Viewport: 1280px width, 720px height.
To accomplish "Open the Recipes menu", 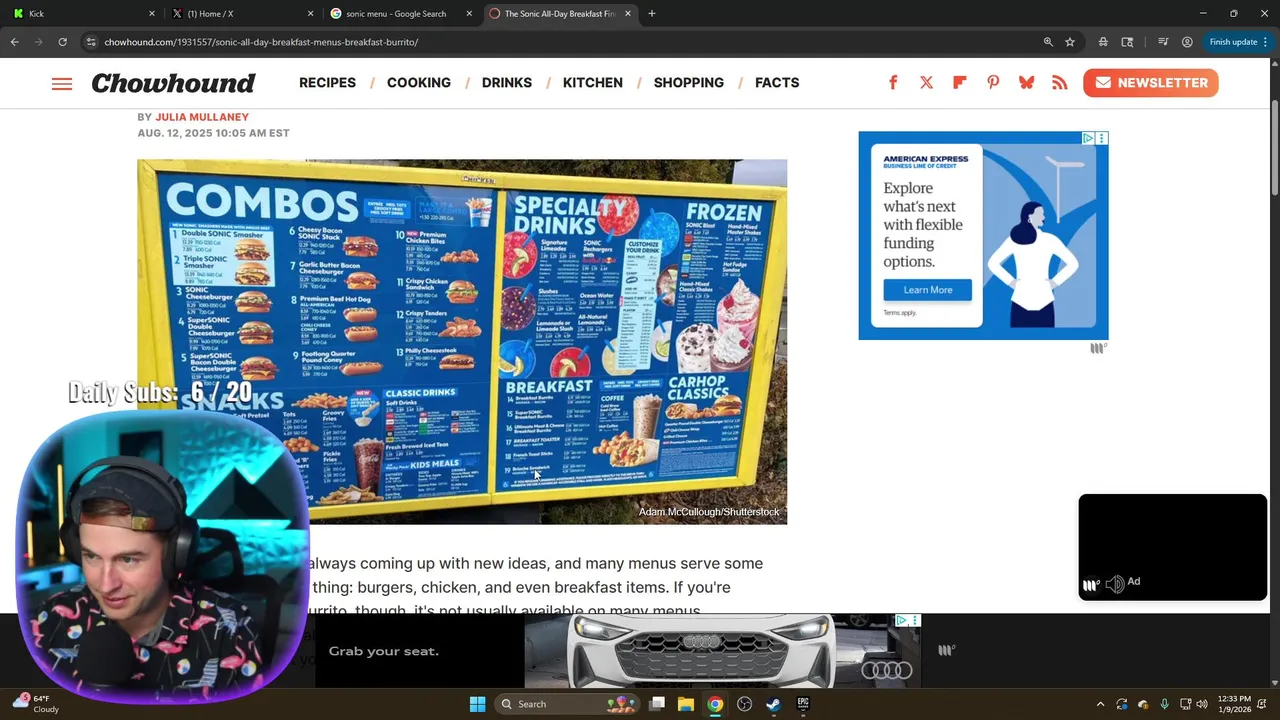I will point(327,83).
